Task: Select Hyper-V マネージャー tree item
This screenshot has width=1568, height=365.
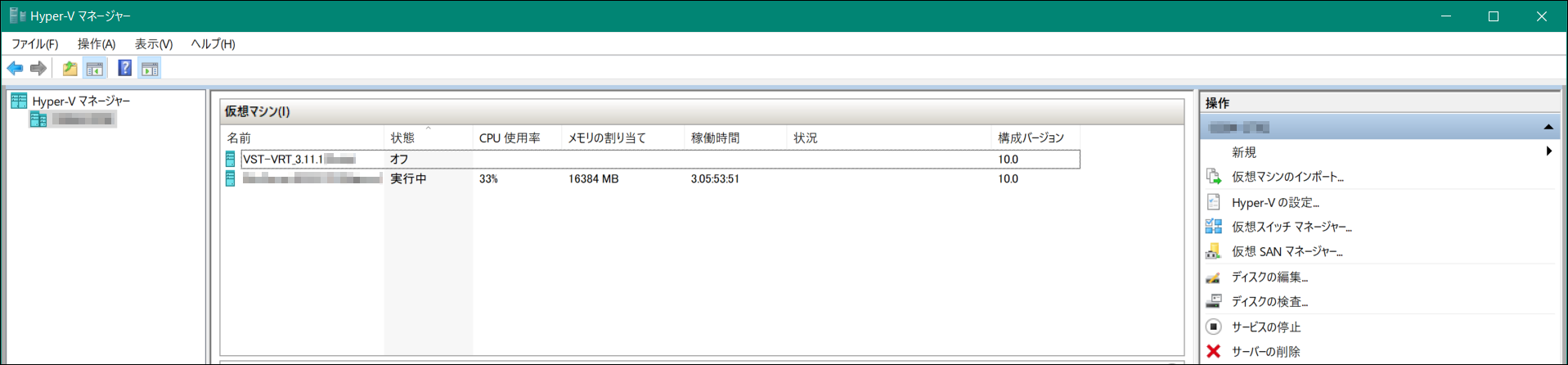Action: point(81,101)
